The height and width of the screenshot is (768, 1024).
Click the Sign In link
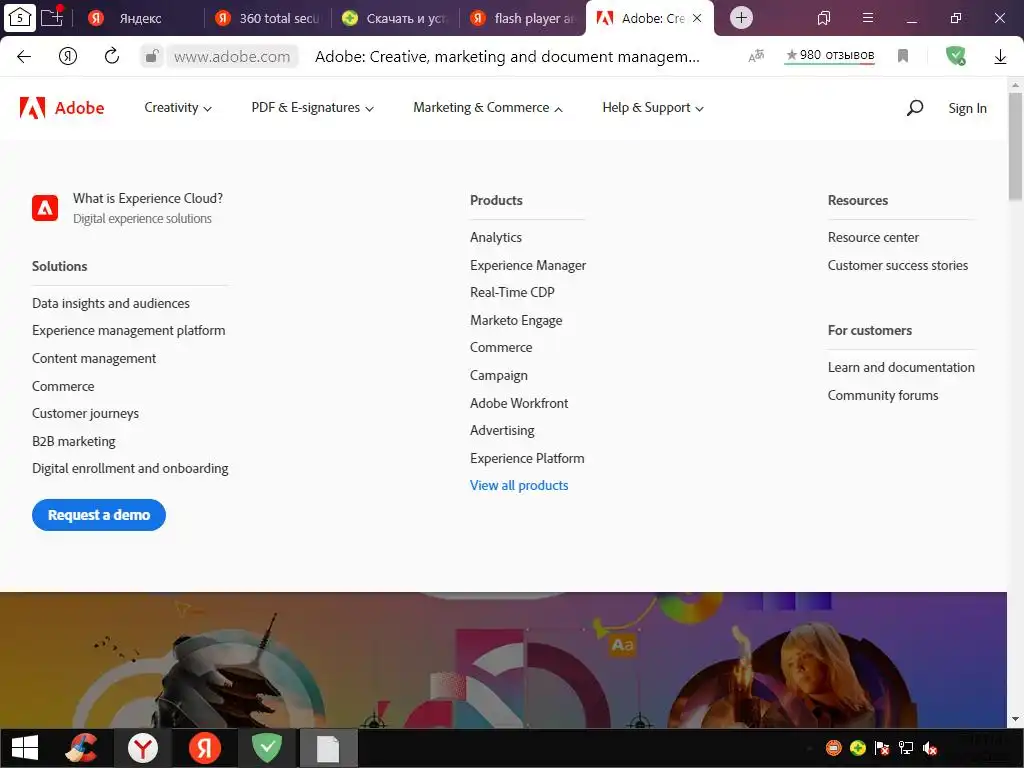pyautogui.click(x=967, y=108)
